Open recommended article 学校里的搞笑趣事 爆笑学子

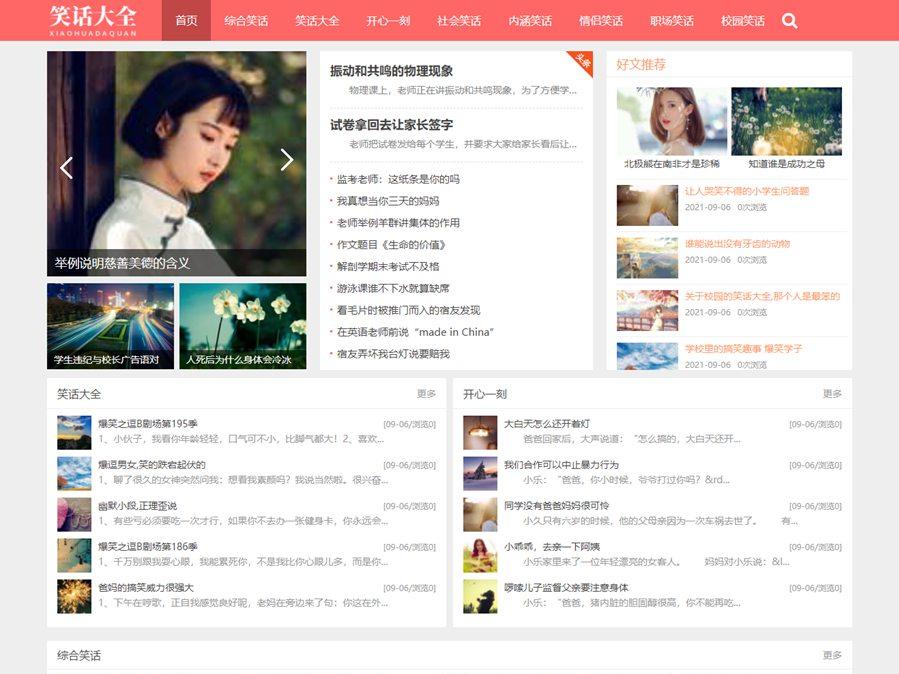(744, 348)
